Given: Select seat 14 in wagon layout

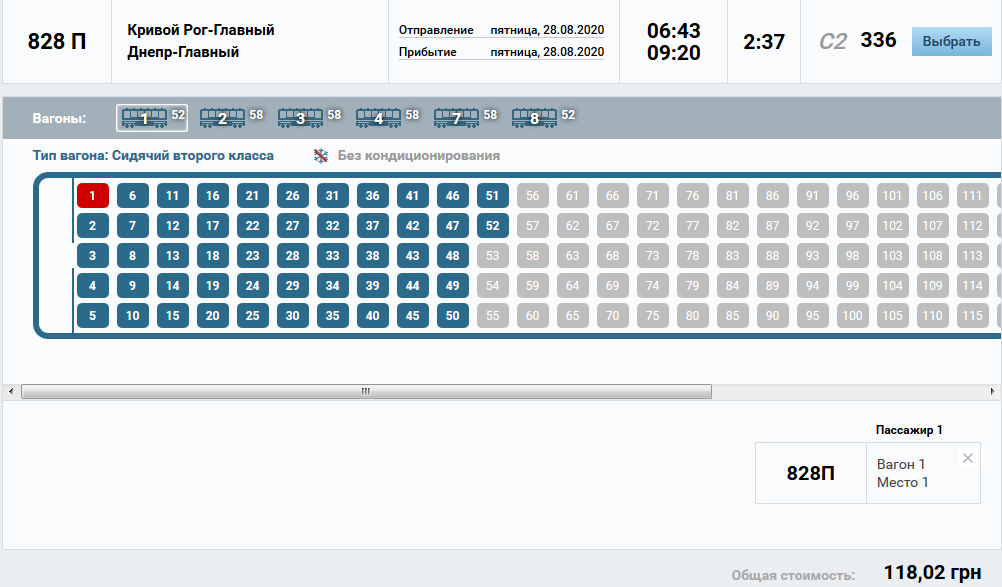Looking at the screenshot, I should point(173,286).
